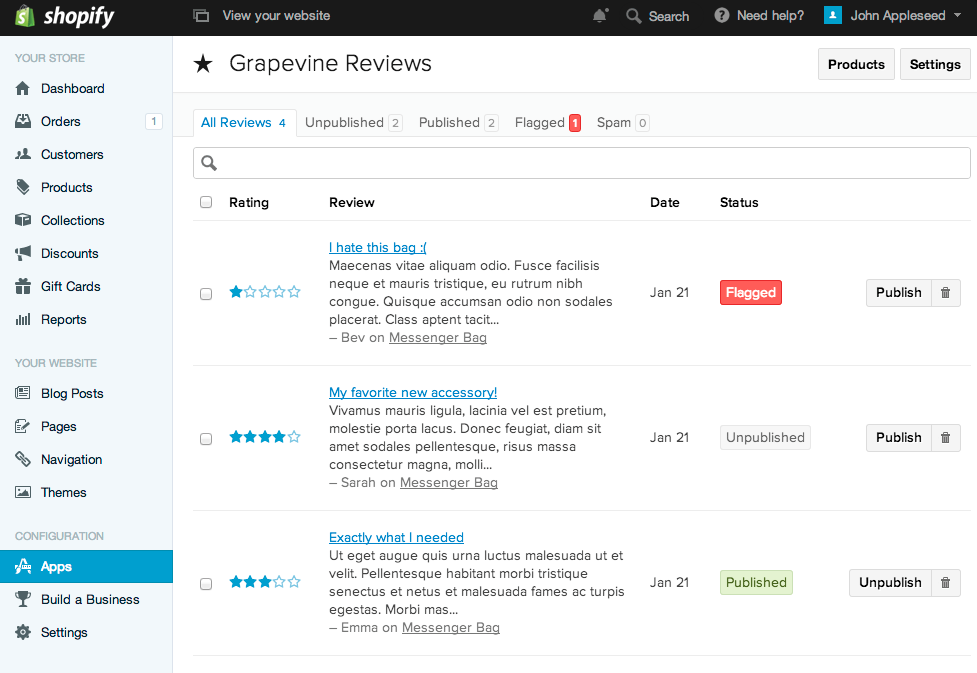Unpublish the 'Exactly what I needed' review

point(890,583)
